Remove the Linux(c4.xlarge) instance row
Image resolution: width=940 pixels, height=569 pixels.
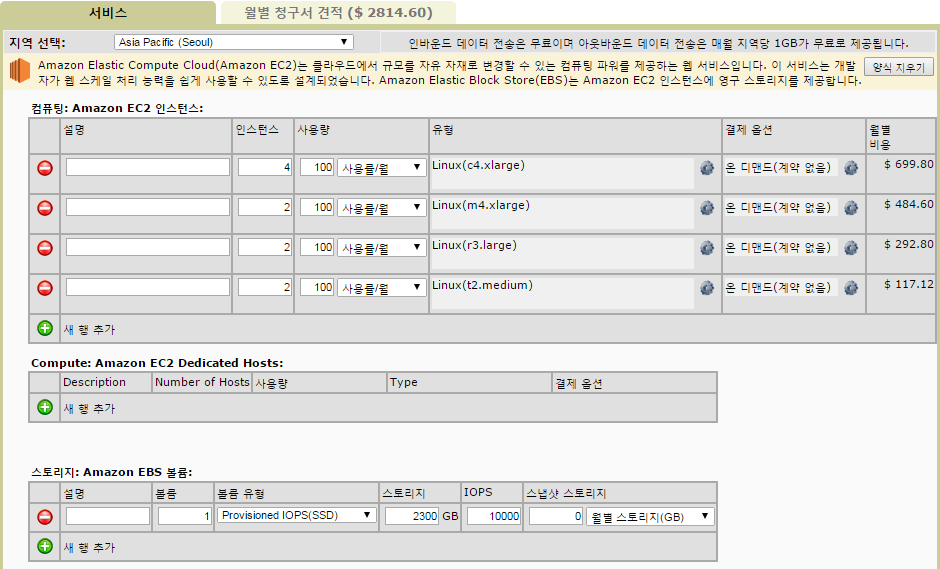click(x=45, y=168)
